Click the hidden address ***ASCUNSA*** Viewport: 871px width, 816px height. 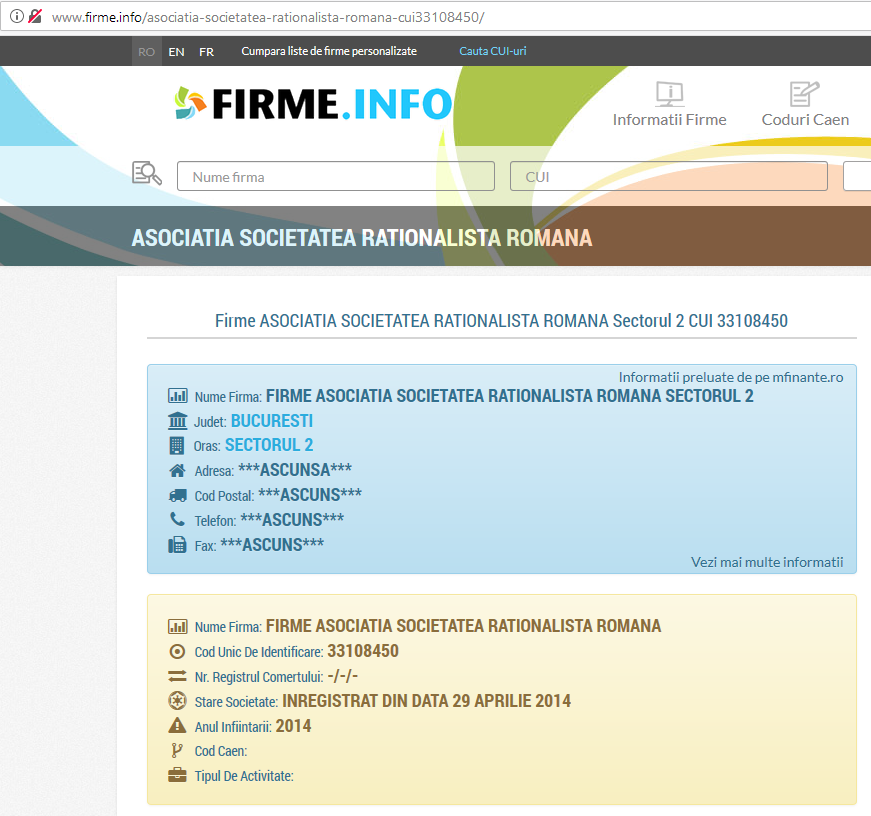[294, 470]
